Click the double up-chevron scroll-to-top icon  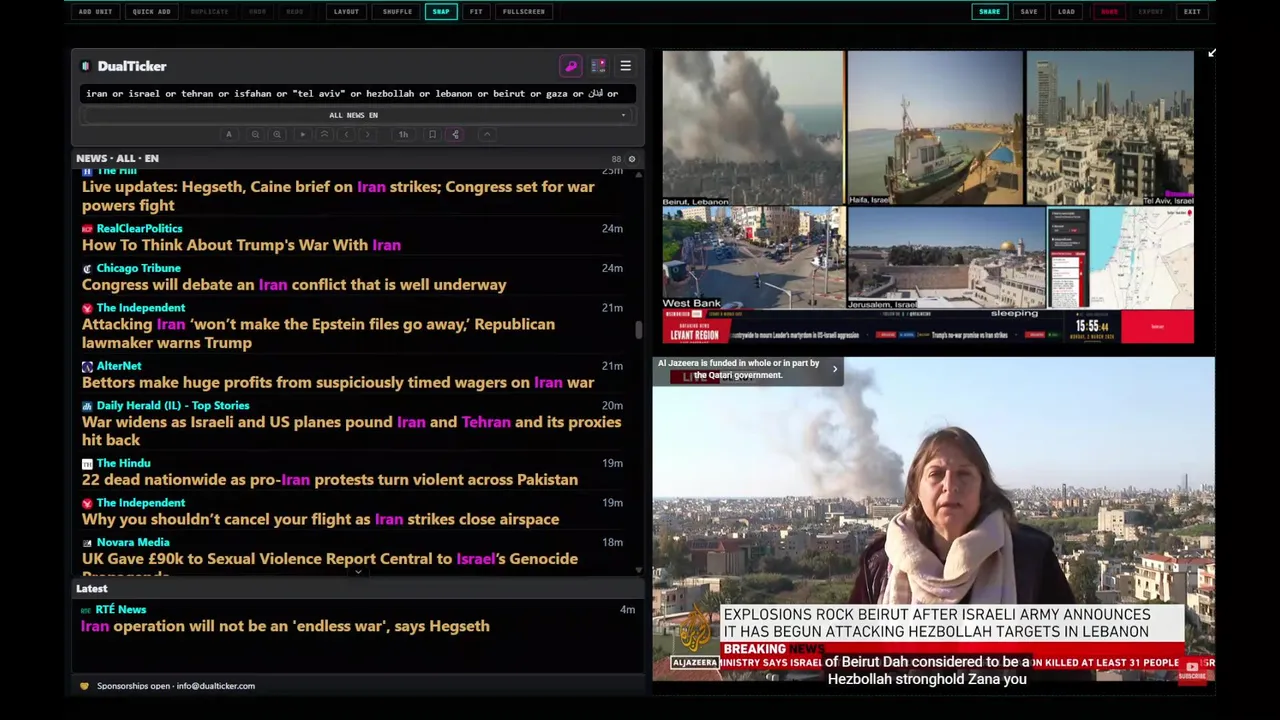coord(324,134)
